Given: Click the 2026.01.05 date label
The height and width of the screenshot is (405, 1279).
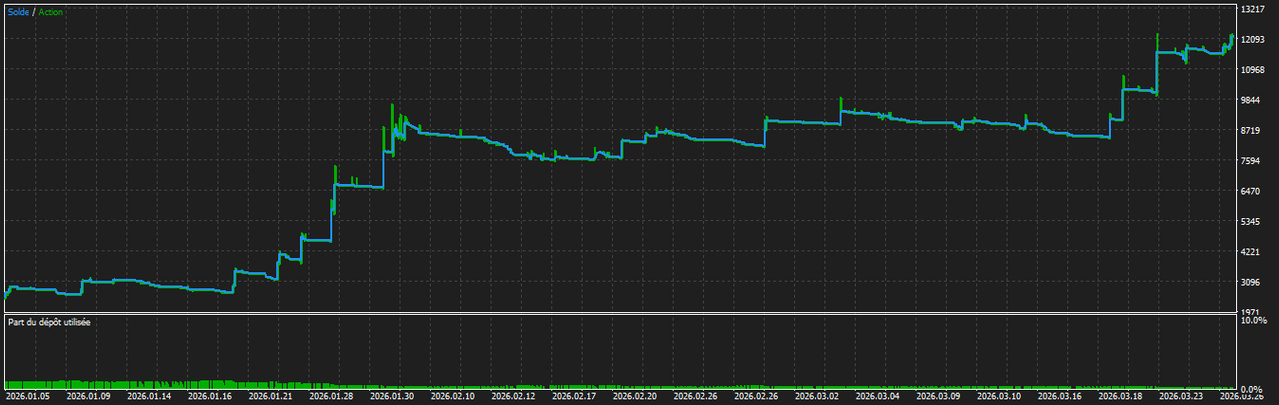Looking at the screenshot, I should (26, 398).
